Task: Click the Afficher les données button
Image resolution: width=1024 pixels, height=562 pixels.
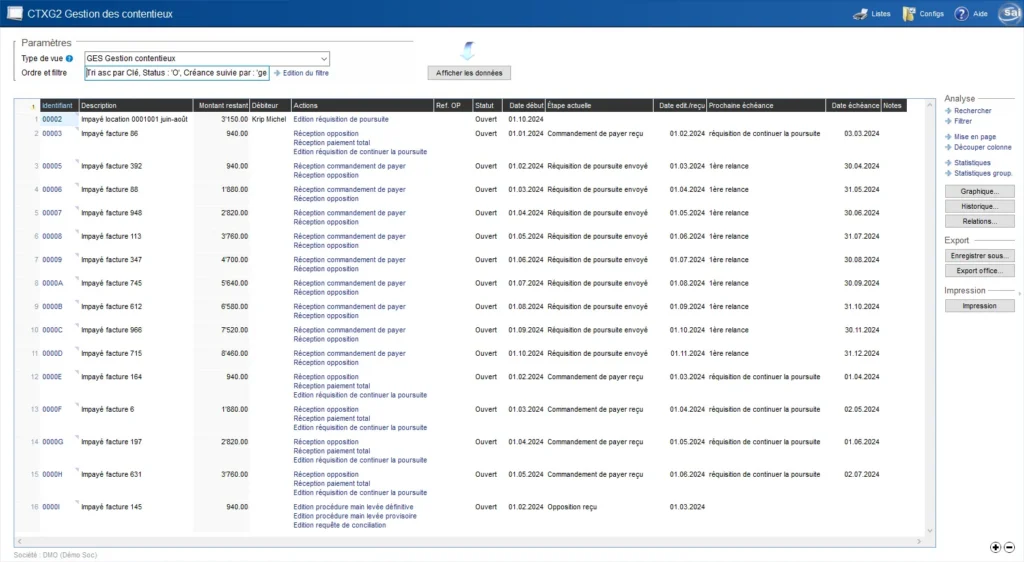Action: click(469, 73)
